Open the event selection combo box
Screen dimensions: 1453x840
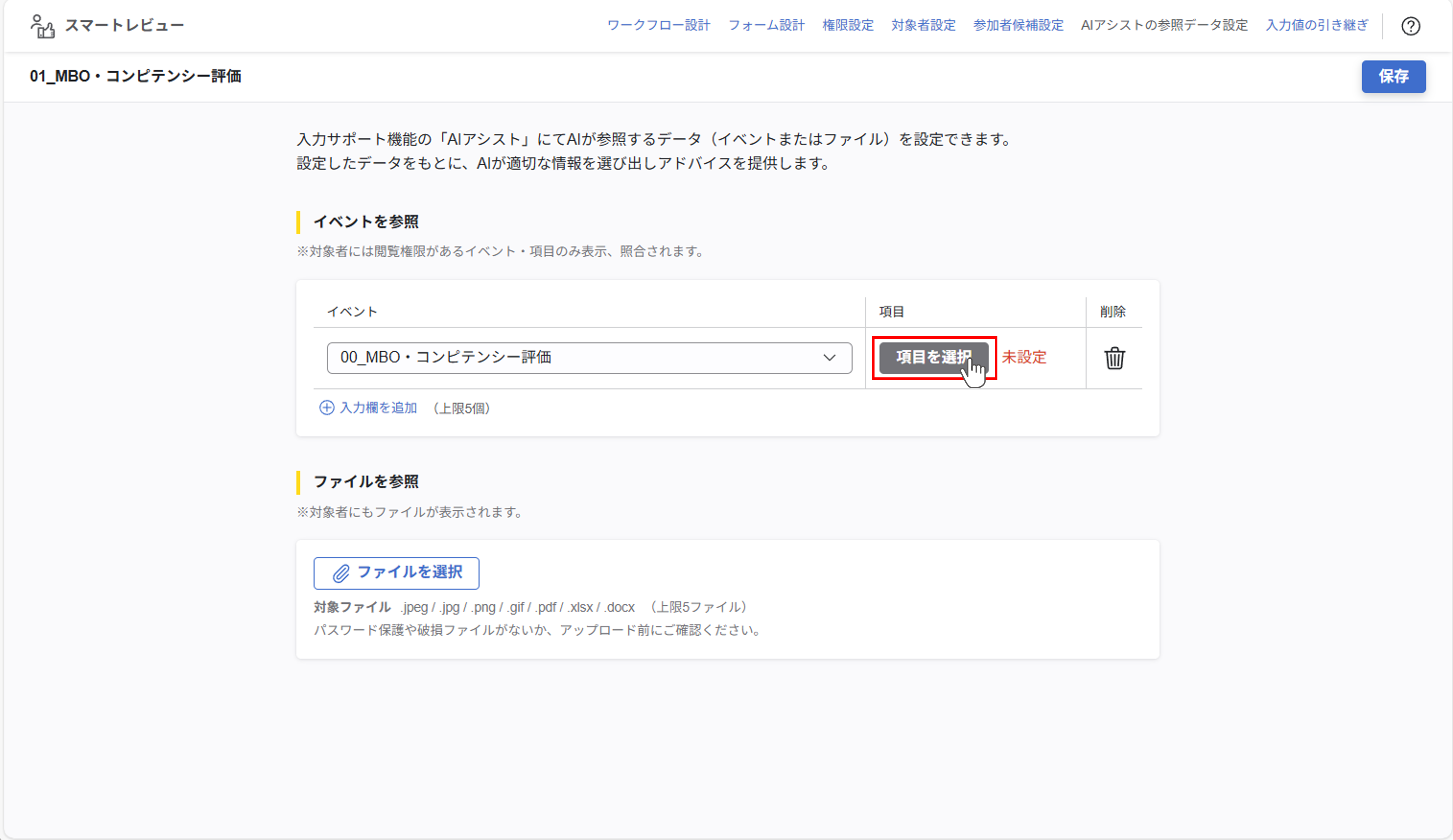point(576,357)
